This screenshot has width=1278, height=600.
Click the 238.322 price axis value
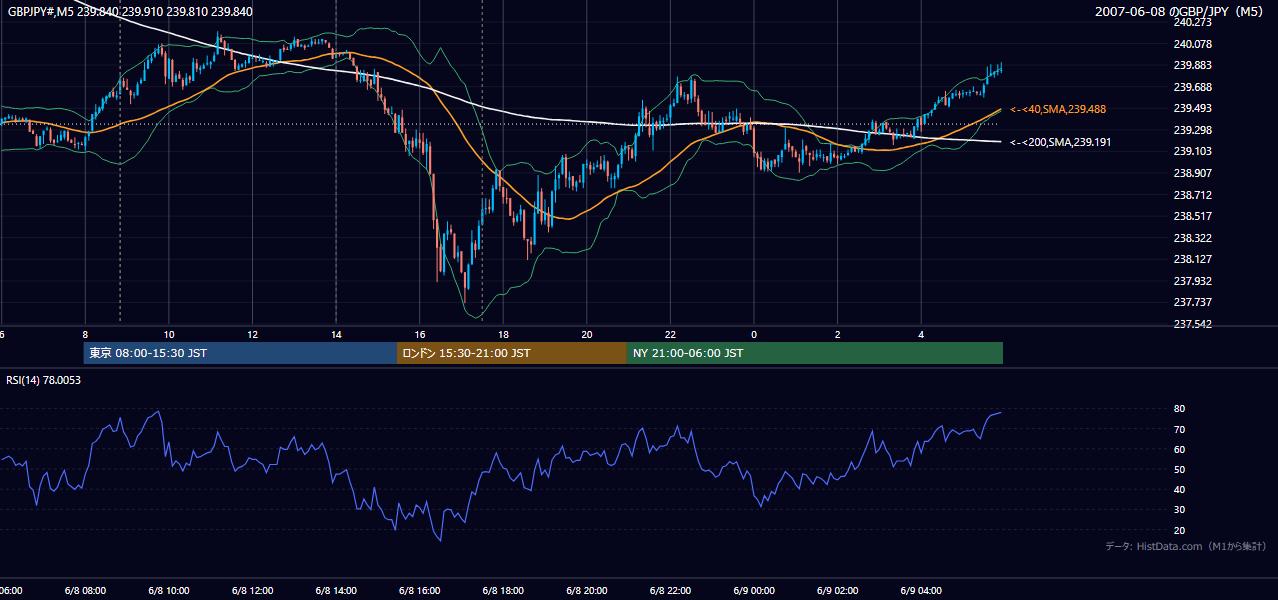click(1191, 238)
